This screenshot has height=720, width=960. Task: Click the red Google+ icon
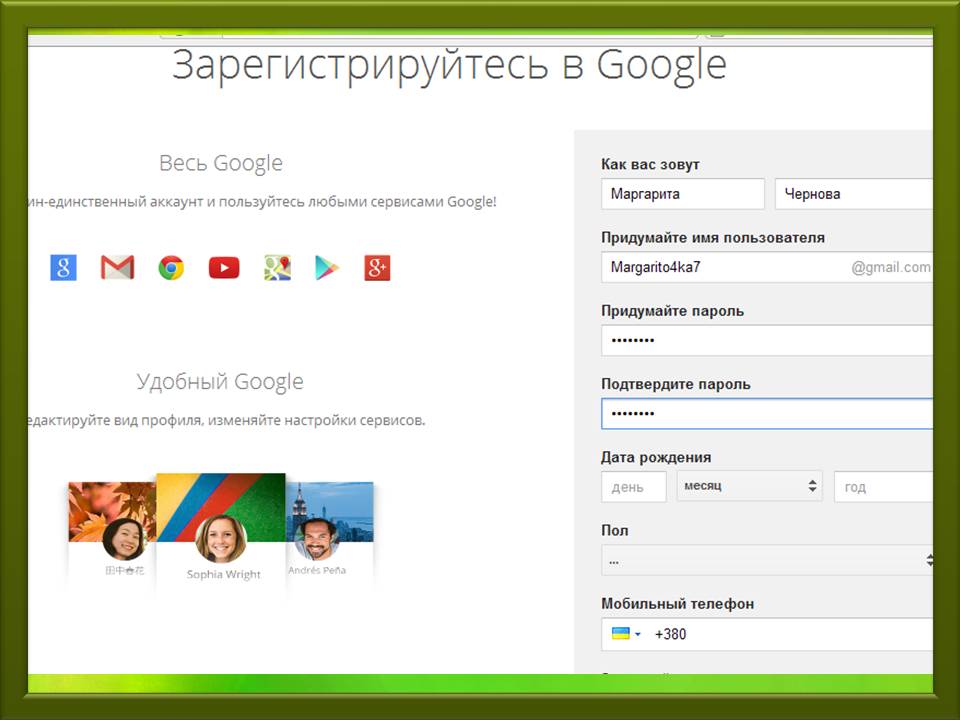(377, 268)
